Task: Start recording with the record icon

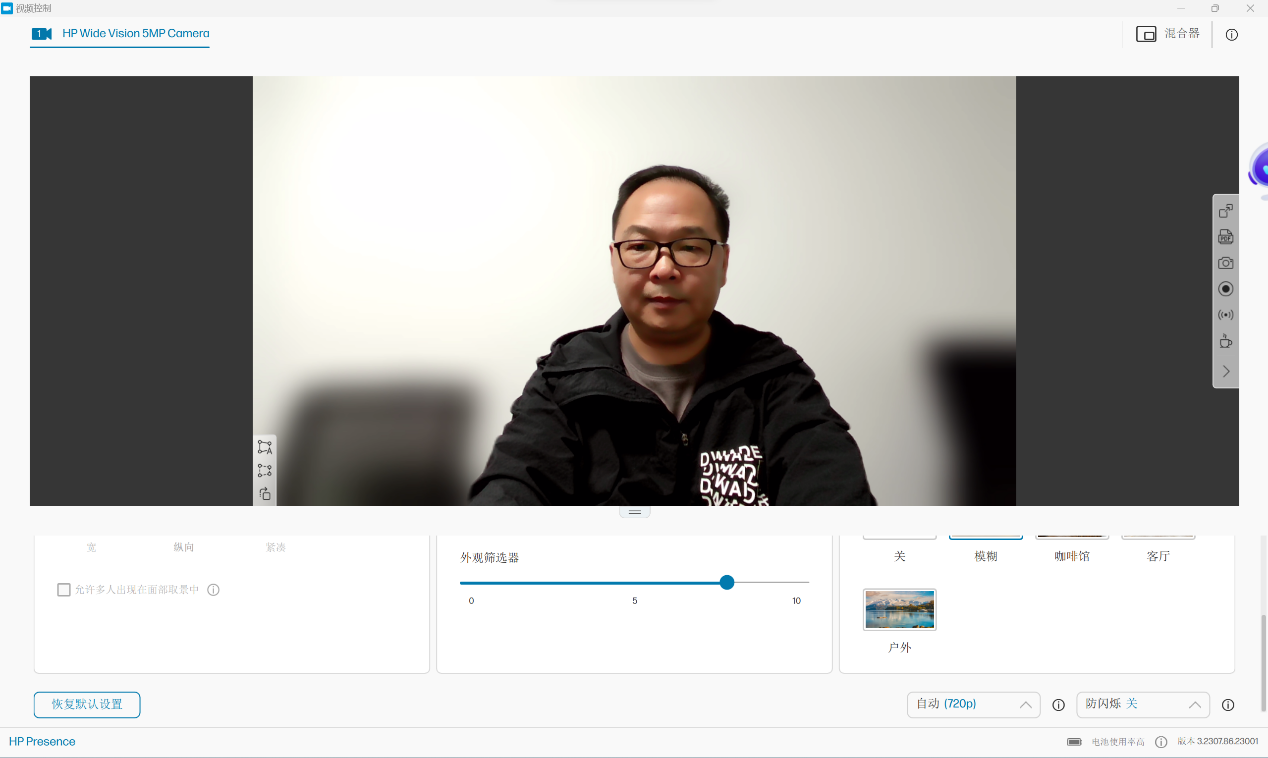Action: tap(1225, 289)
